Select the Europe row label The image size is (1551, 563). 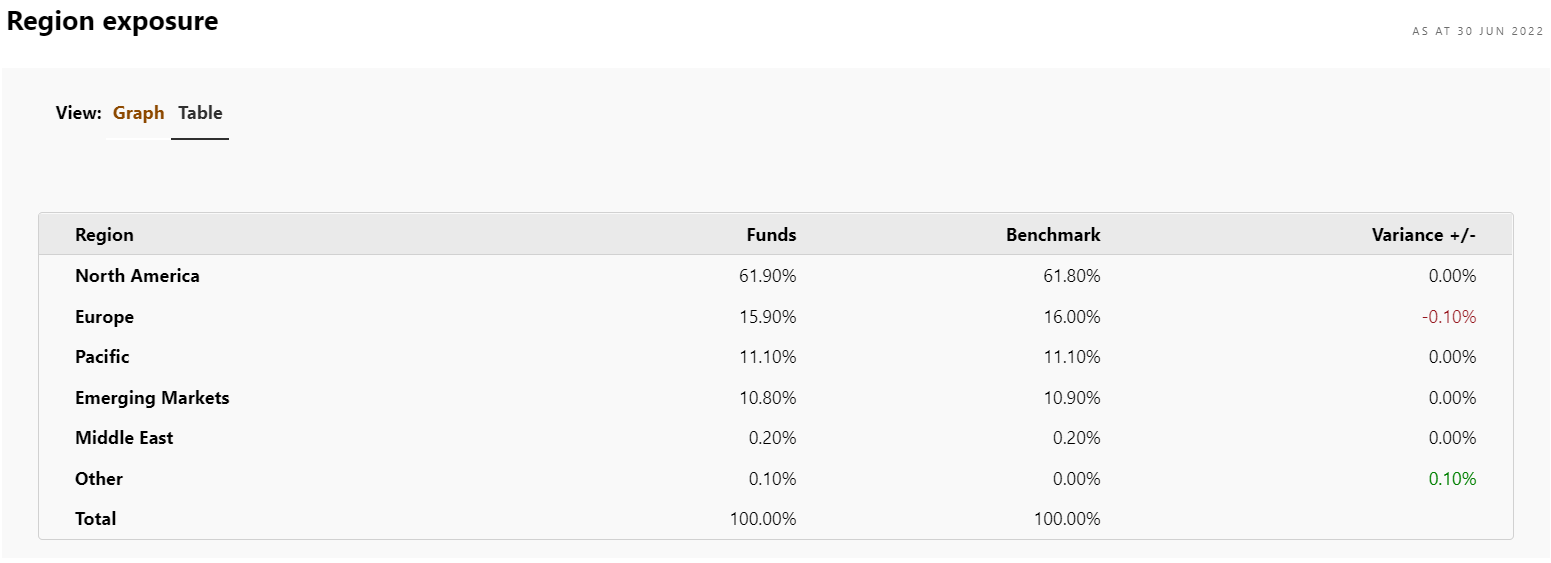(104, 317)
